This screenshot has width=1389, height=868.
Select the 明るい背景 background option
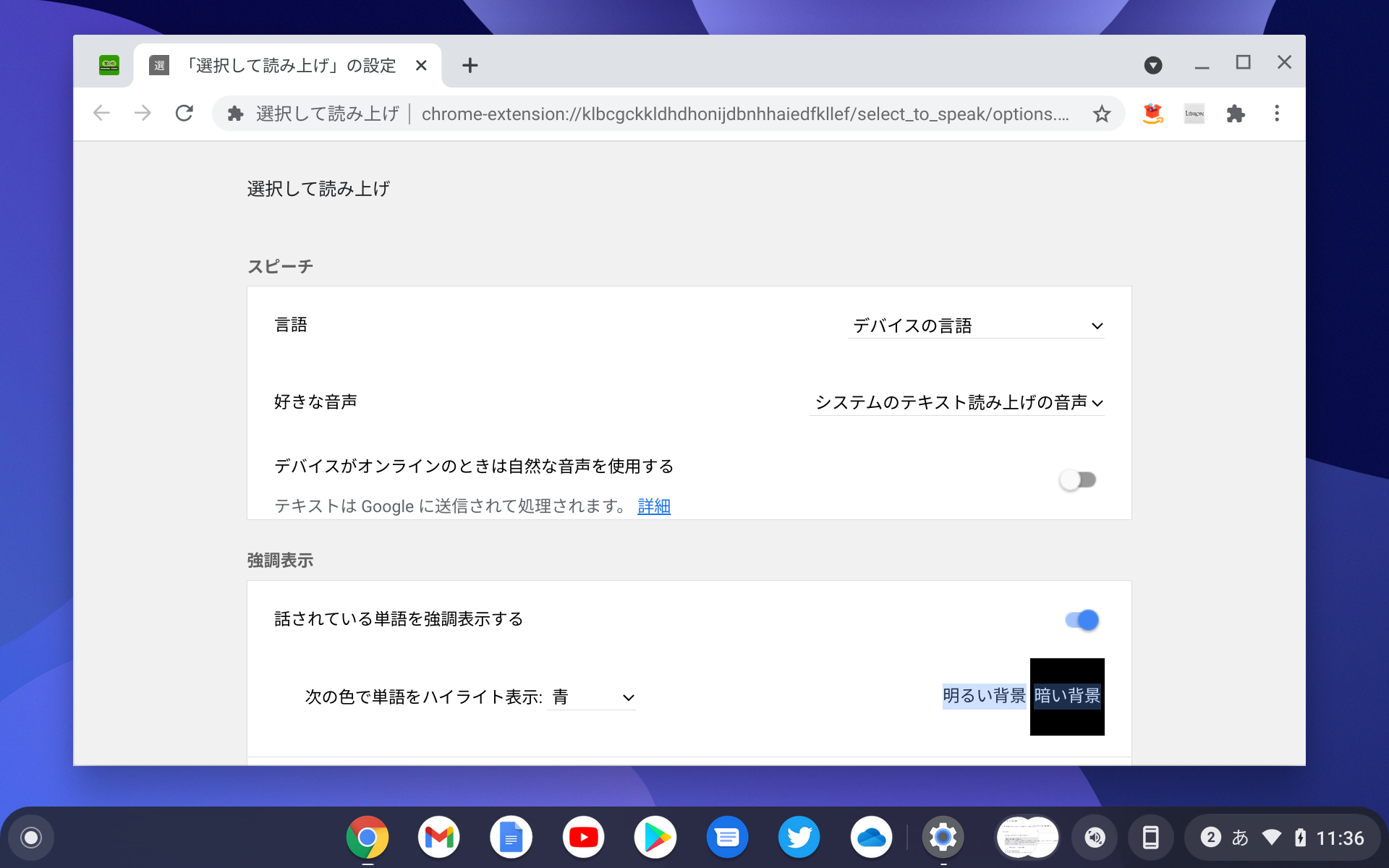point(984,697)
